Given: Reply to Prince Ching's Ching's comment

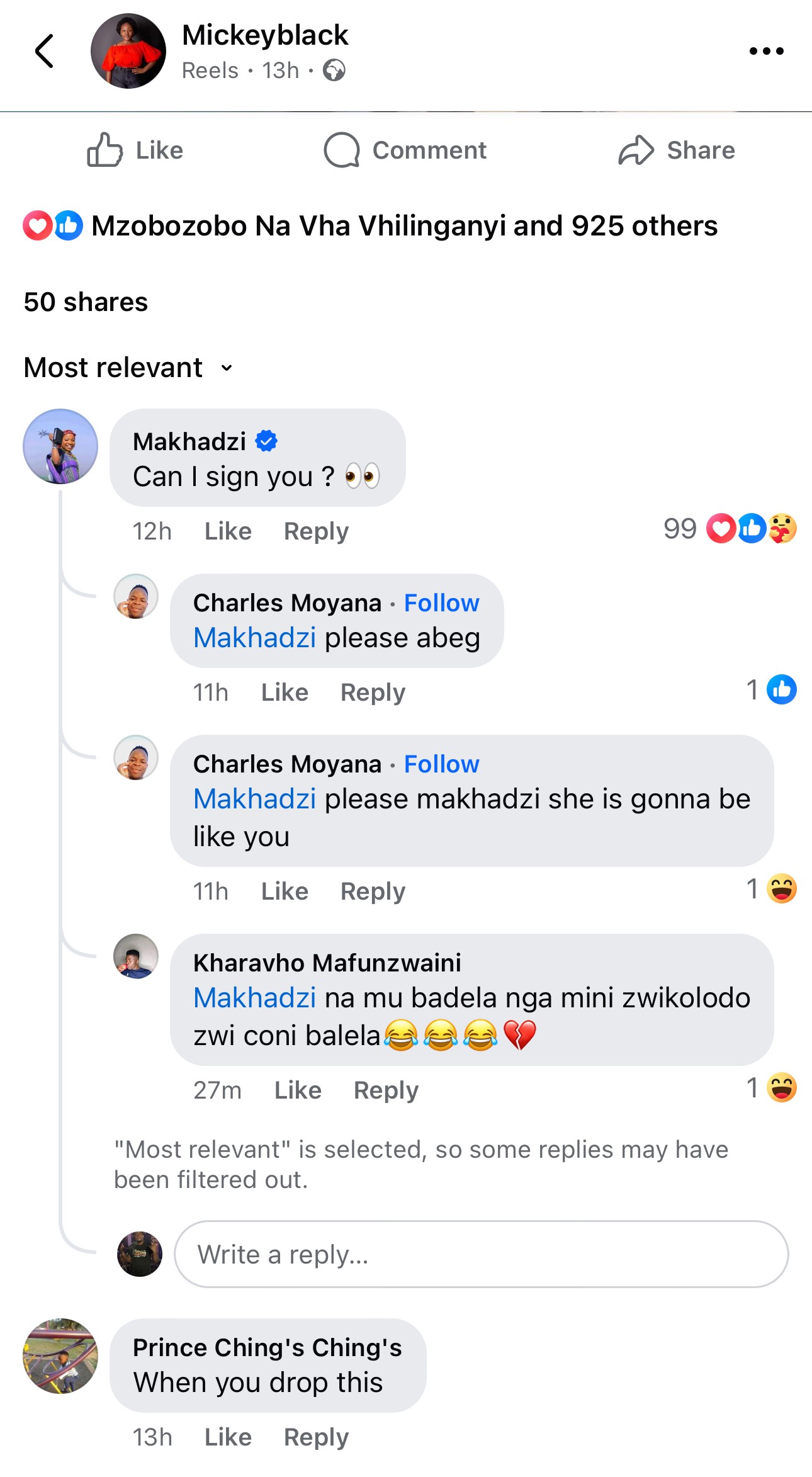Looking at the screenshot, I should click(x=316, y=1437).
